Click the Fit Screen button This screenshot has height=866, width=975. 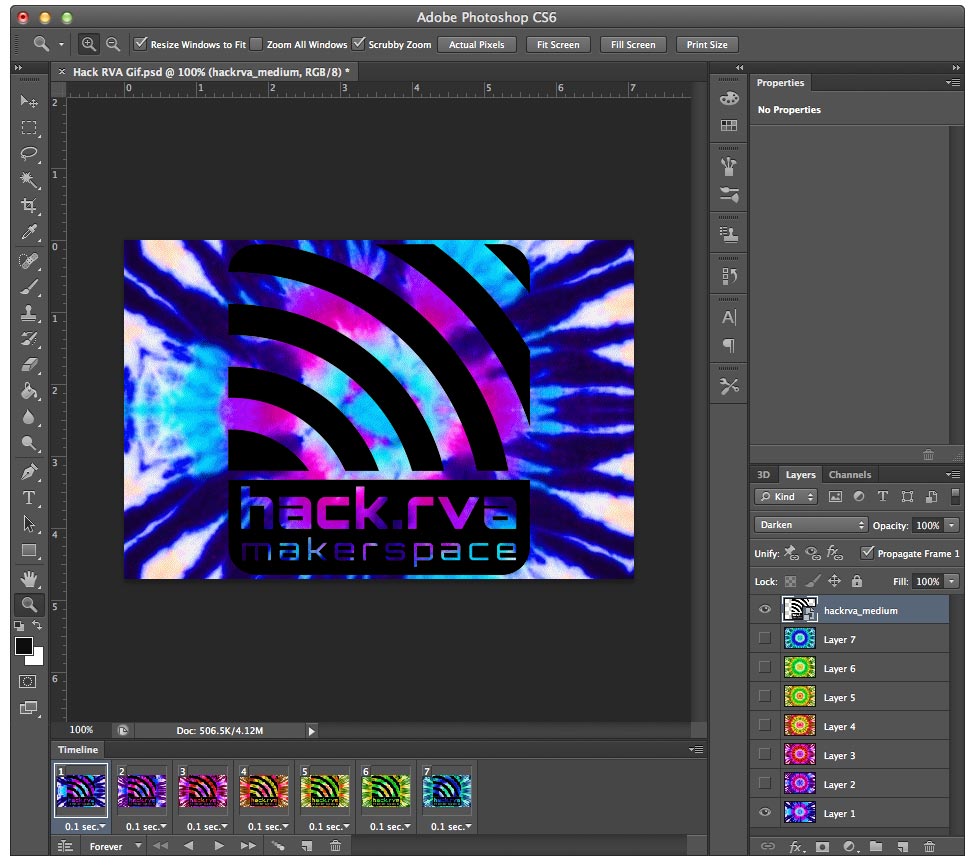click(558, 44)
